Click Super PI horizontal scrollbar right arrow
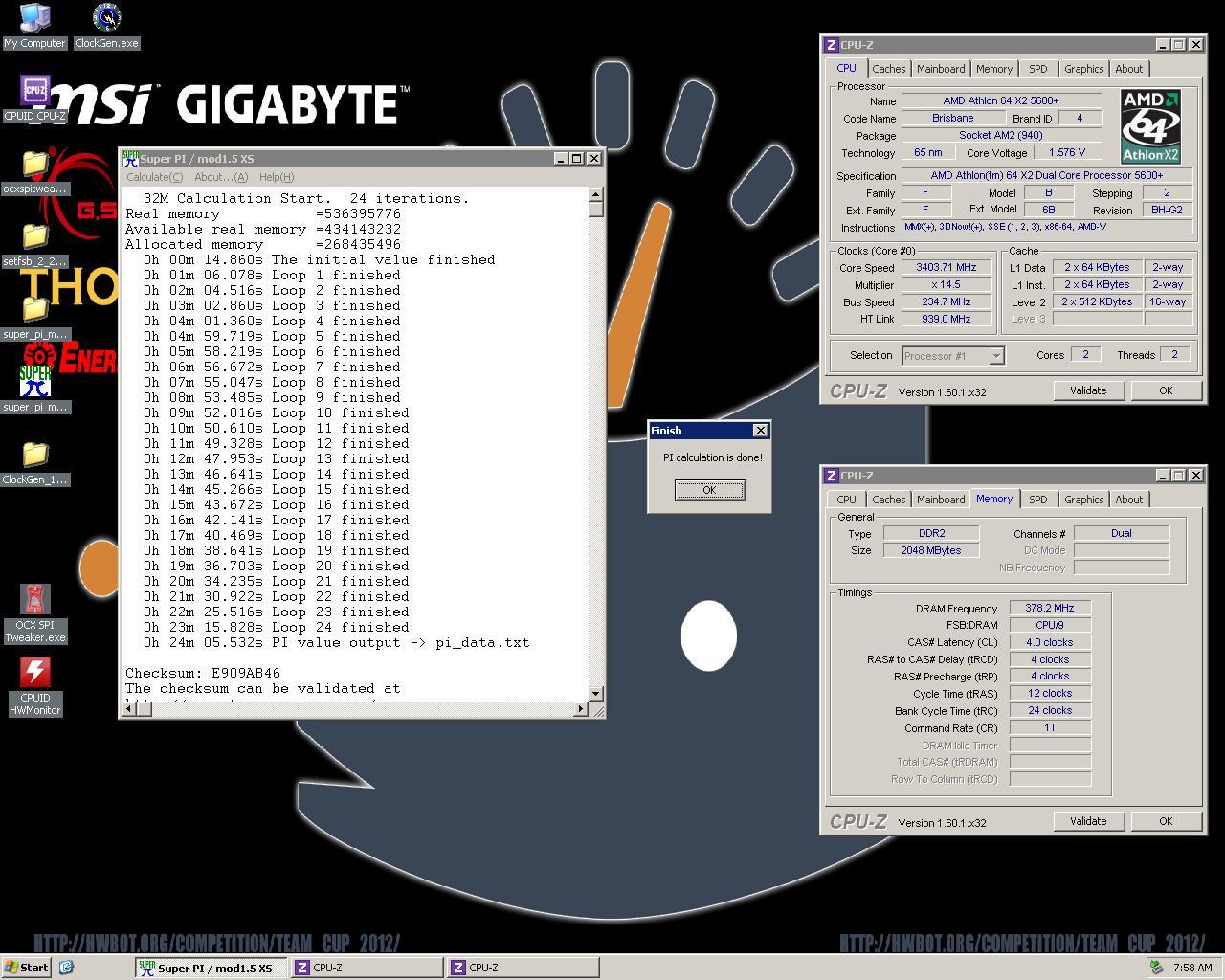The height and width of the screenshot is (980, 1225). (581, 708)
